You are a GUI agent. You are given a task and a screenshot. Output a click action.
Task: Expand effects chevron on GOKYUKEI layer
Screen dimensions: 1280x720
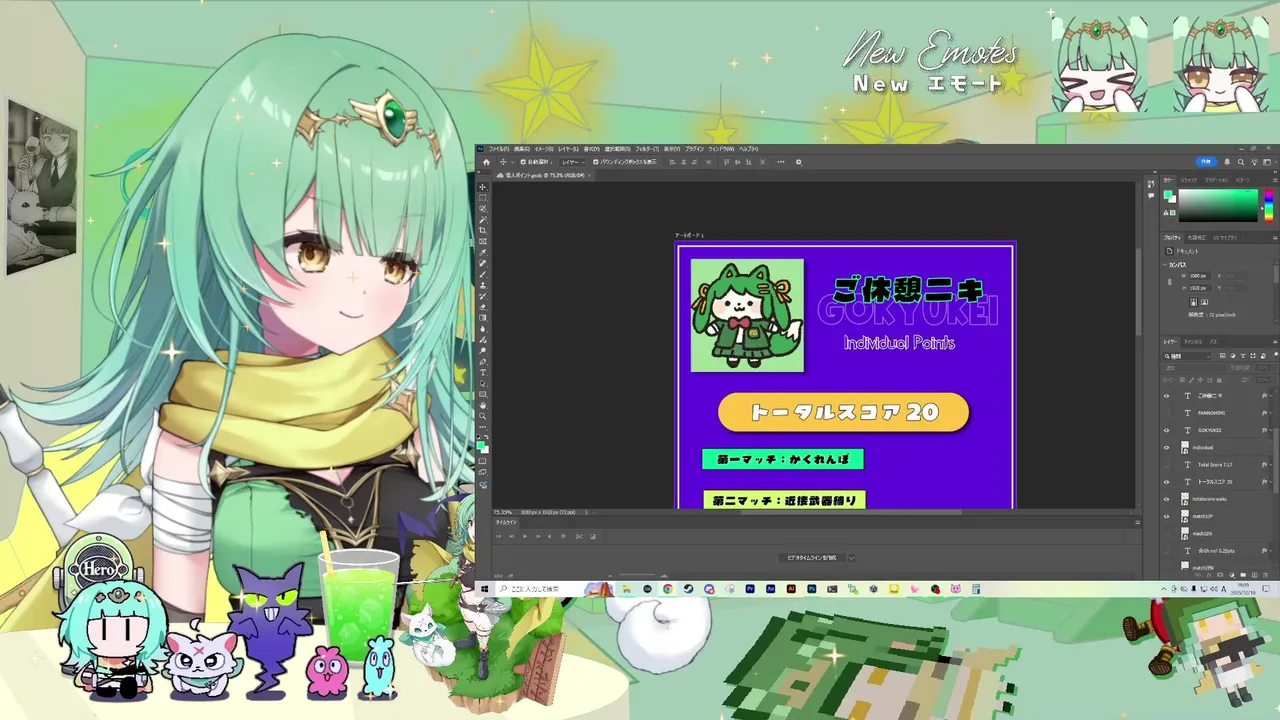pos(1271,430)
